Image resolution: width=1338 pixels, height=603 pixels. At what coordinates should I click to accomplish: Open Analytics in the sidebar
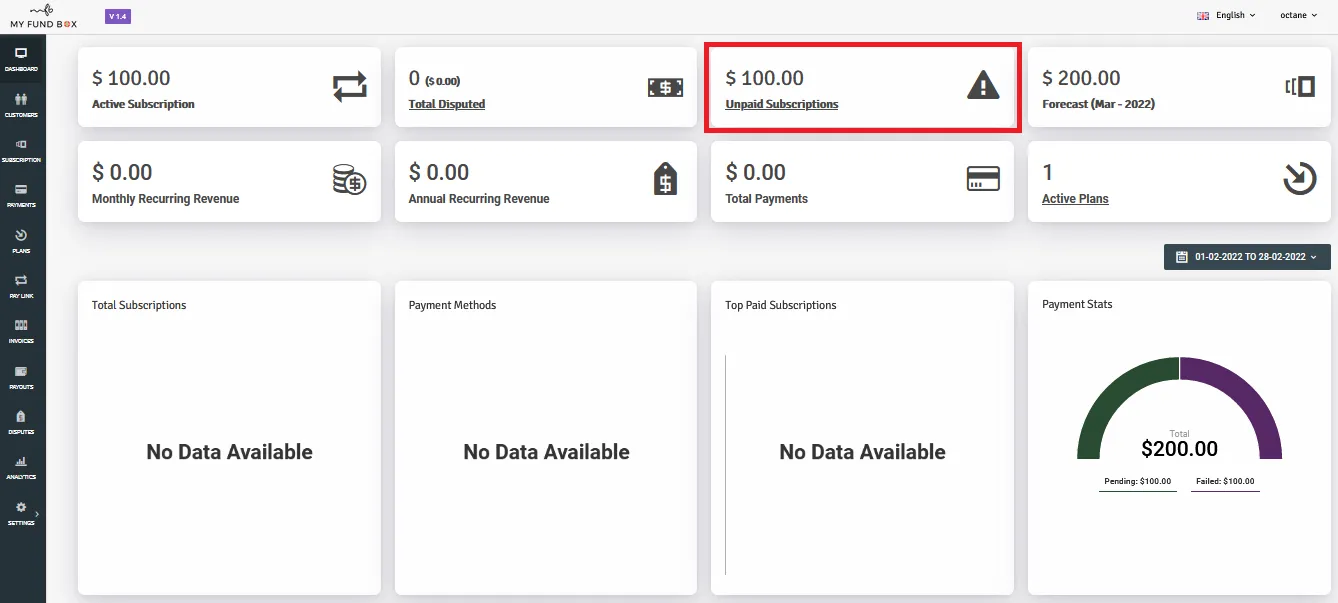[21, 467]
